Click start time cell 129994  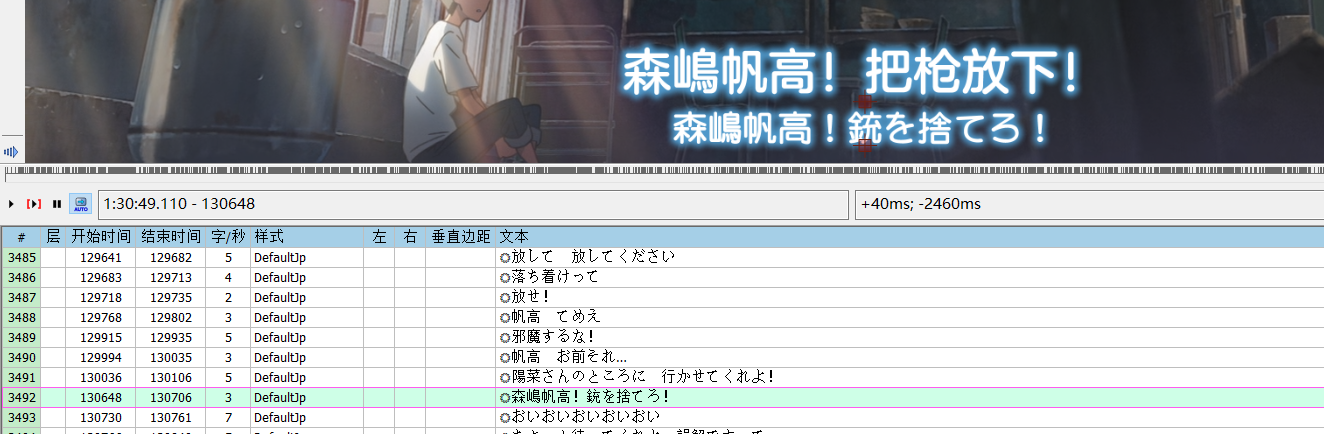coord(101,357)
